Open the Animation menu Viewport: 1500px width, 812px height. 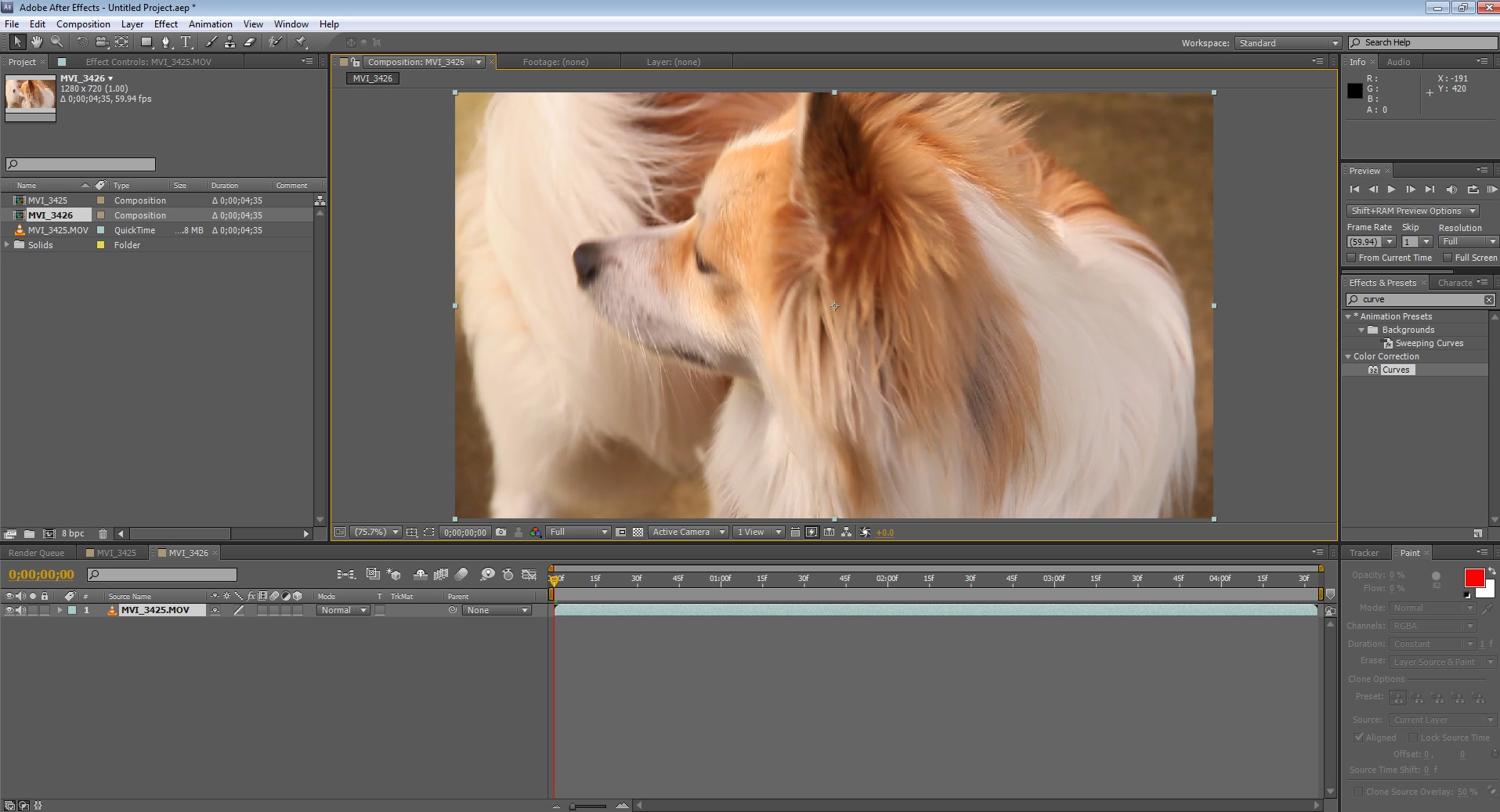pyautogui.click(x=211, y=24)
